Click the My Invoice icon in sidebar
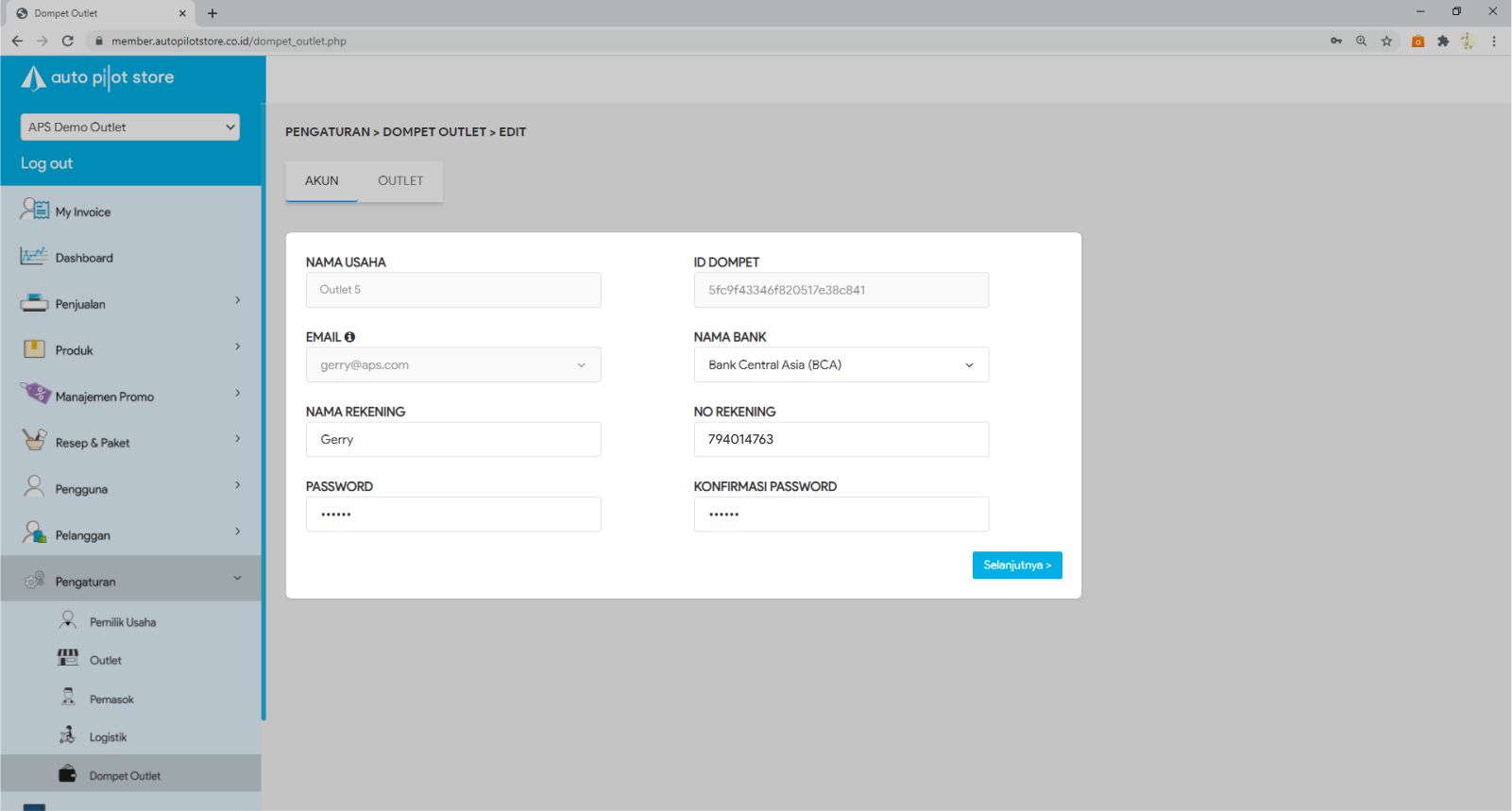Viewport: 1512px width, 811px height. (x=35, y=210)
